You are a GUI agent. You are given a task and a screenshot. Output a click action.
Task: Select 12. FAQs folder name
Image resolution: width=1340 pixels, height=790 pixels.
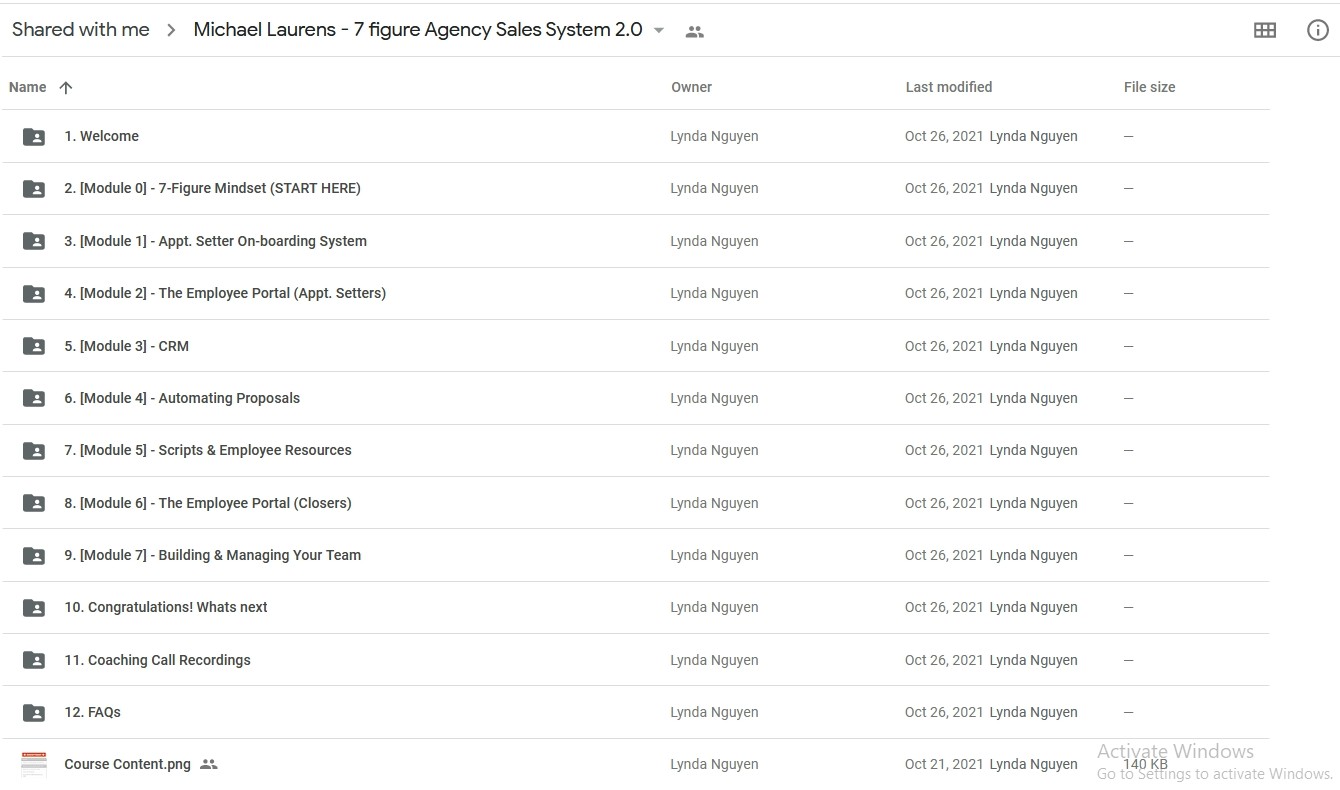pos(93,712)
